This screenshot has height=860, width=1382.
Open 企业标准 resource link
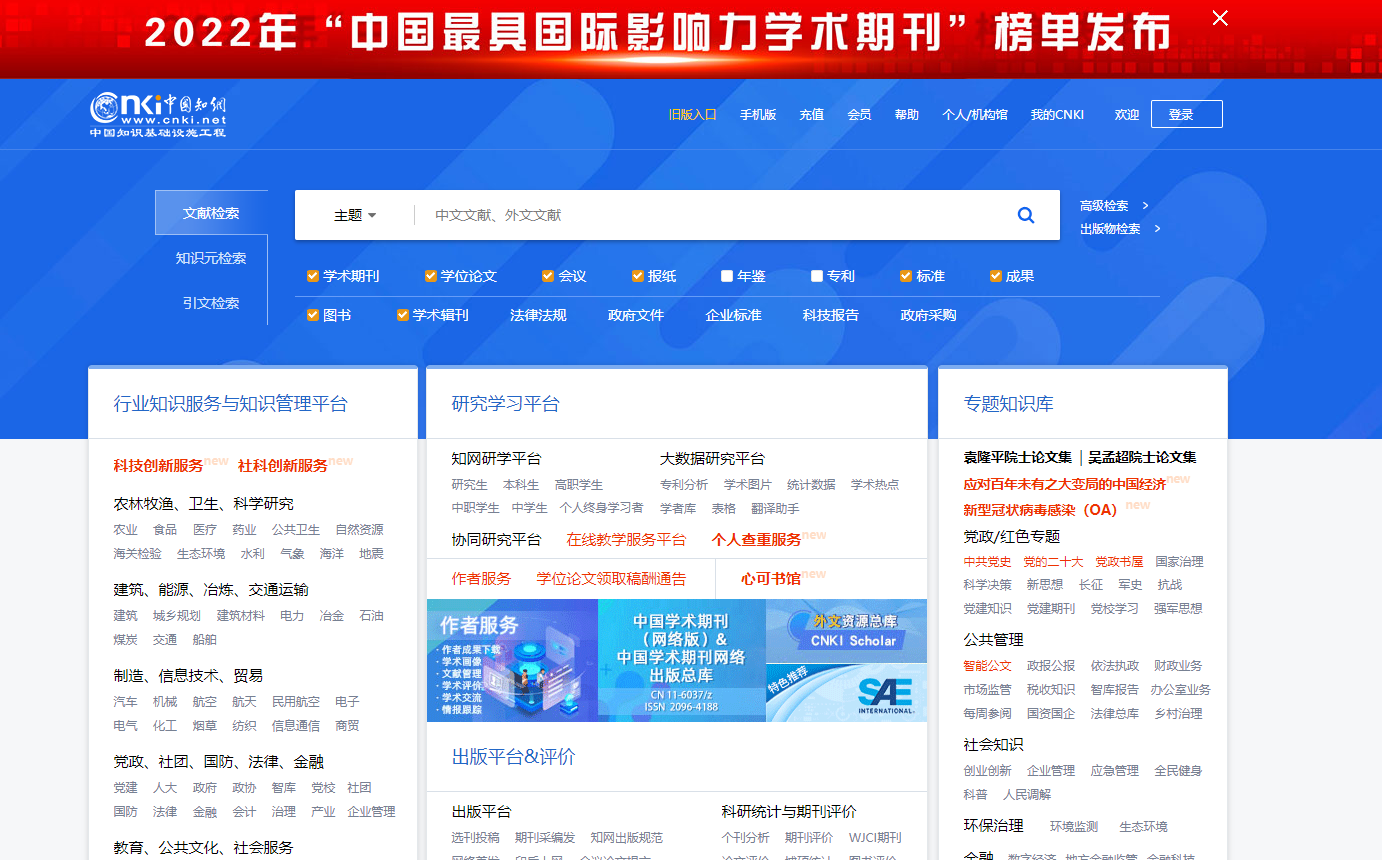click(x=733, y=315)
